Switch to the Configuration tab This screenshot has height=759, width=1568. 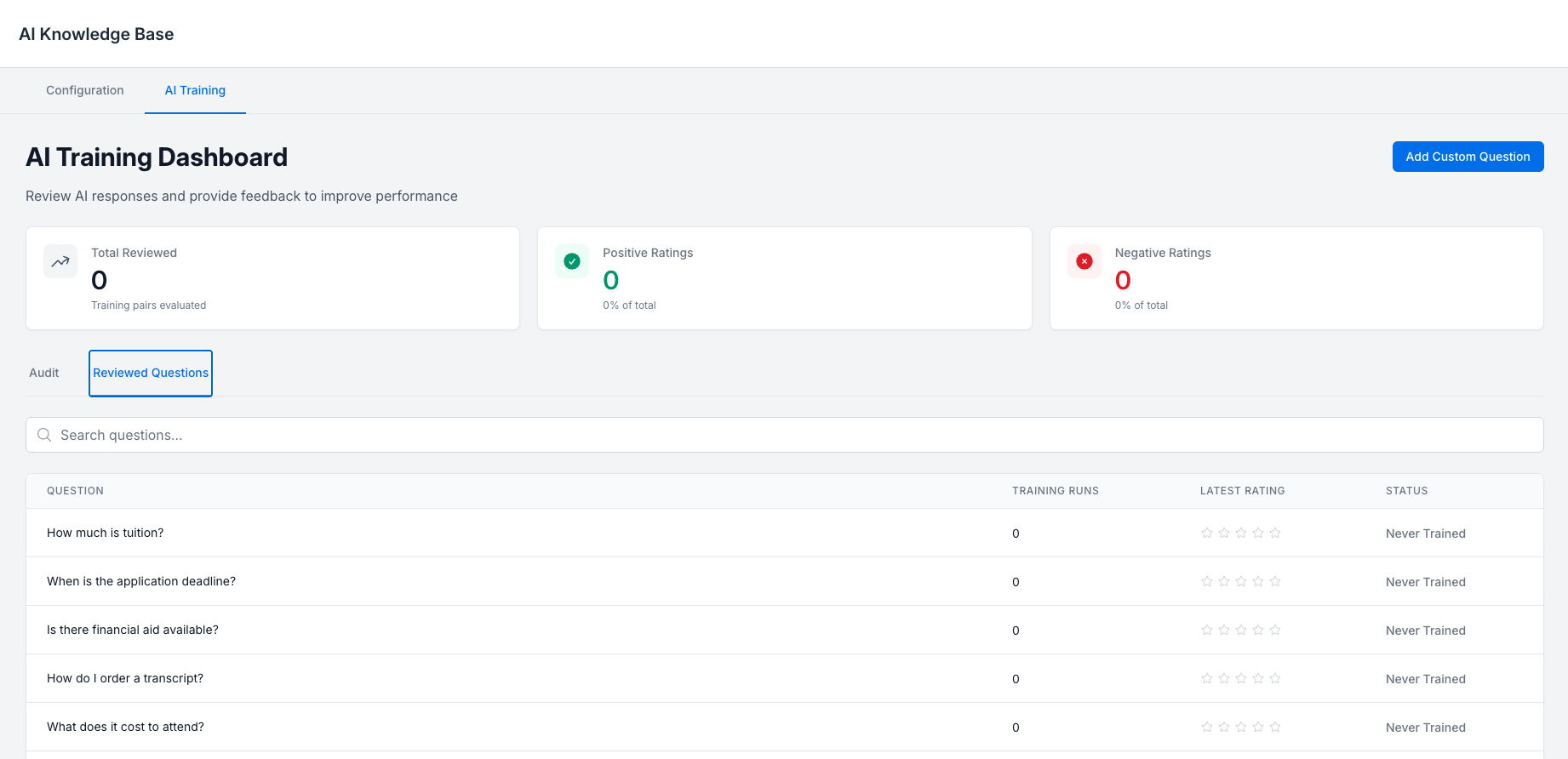pyautogui.click(x=85, y=90)
